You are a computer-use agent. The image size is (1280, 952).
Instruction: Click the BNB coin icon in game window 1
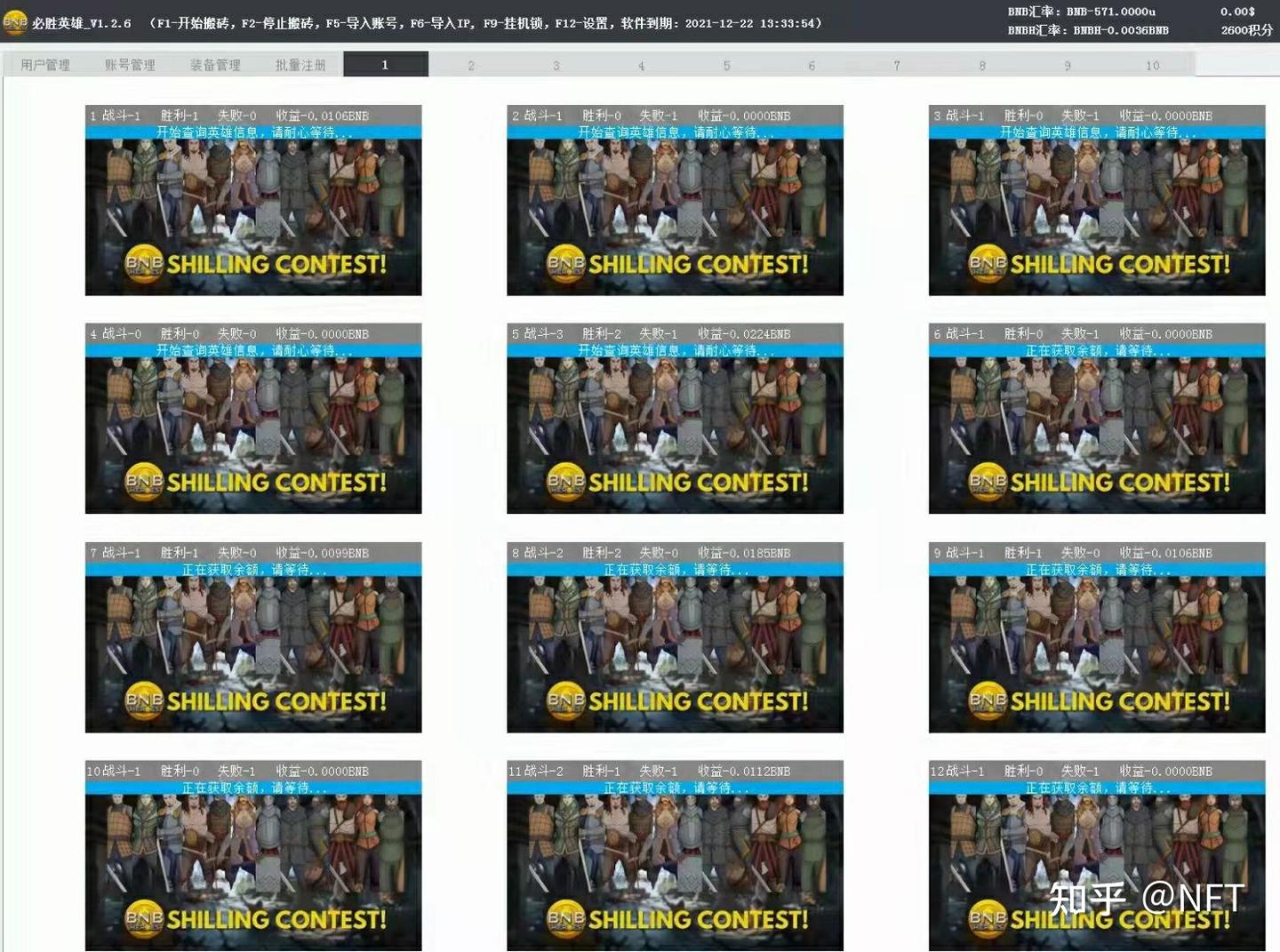click(144, 264)
